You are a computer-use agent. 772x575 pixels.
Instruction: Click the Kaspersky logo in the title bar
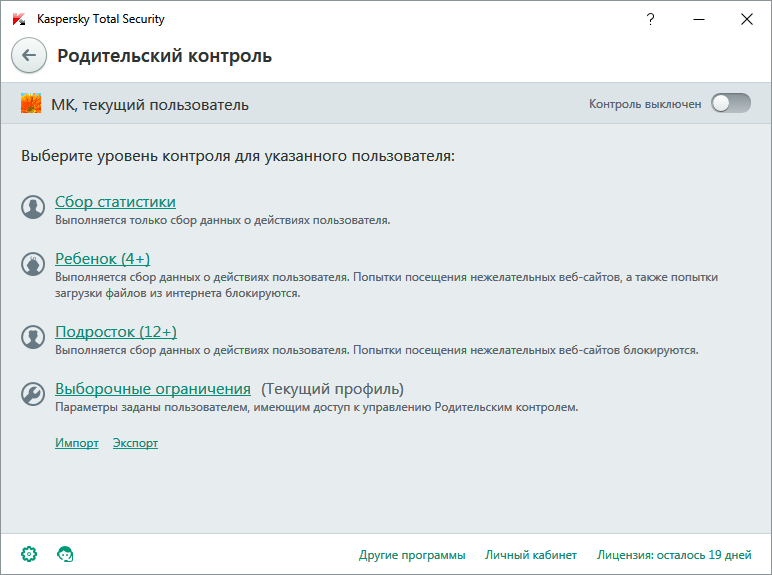(x=19, y=19)
